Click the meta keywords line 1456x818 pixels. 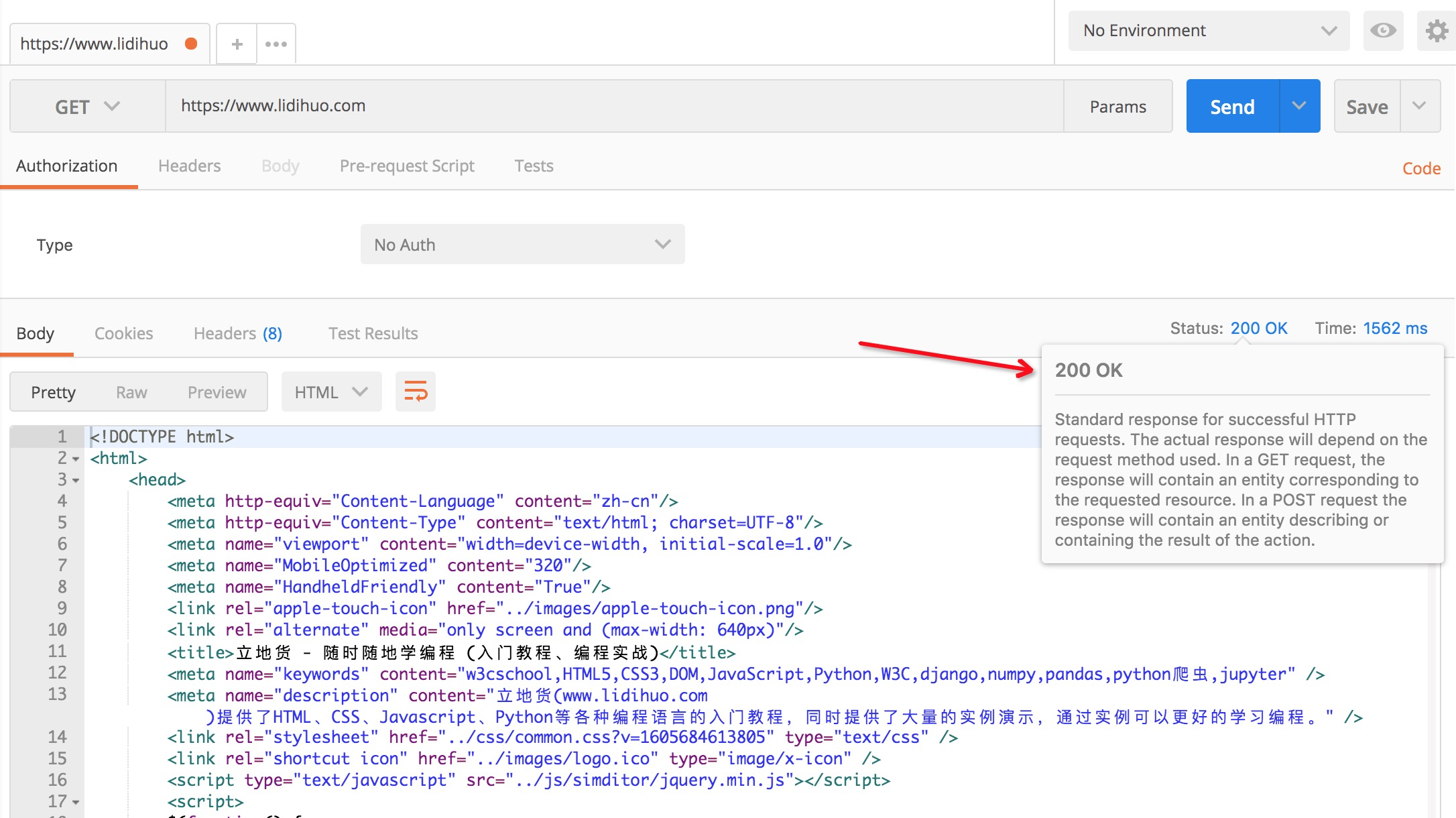coord(746,674)
